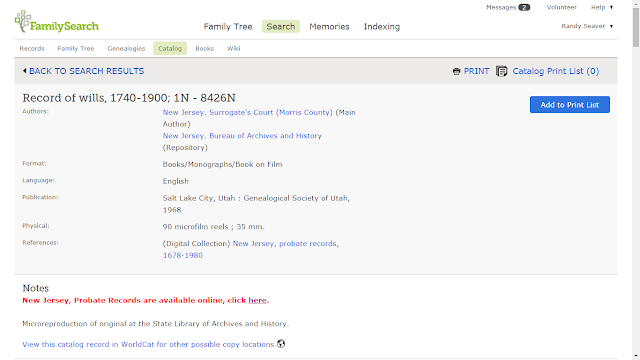
Task: Click the Catalog Print List document icon
Action: 502,71
